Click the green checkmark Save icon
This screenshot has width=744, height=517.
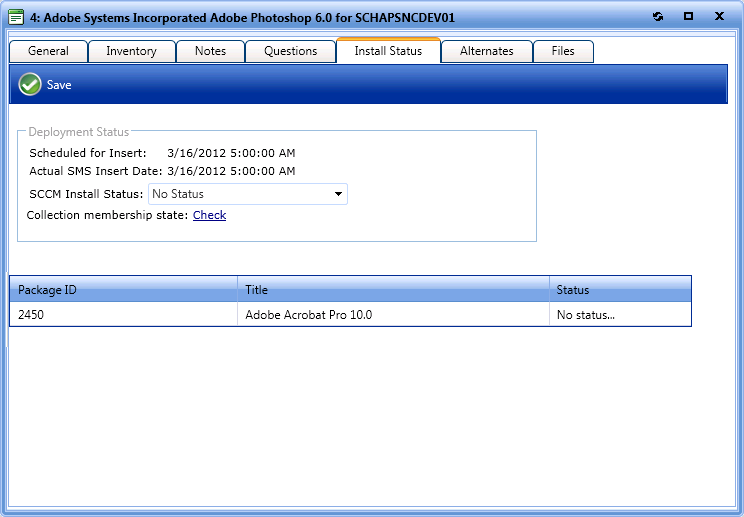(30, 84)
